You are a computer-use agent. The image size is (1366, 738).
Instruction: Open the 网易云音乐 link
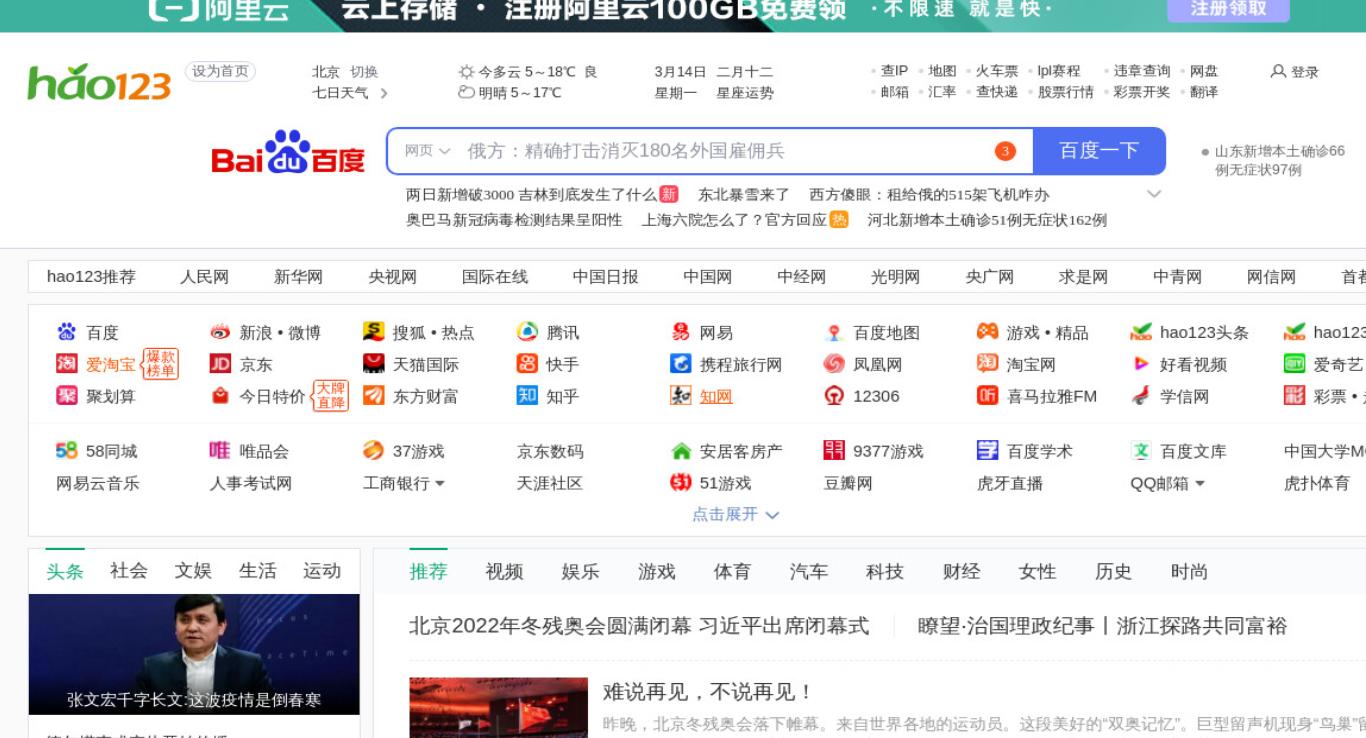click(98, 484)
